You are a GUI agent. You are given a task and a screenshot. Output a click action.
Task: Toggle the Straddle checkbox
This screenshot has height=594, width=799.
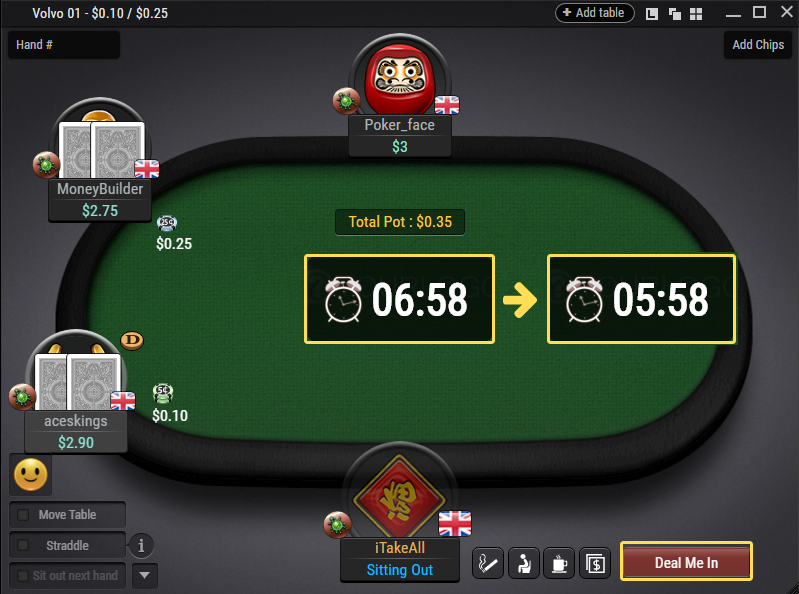23,545
